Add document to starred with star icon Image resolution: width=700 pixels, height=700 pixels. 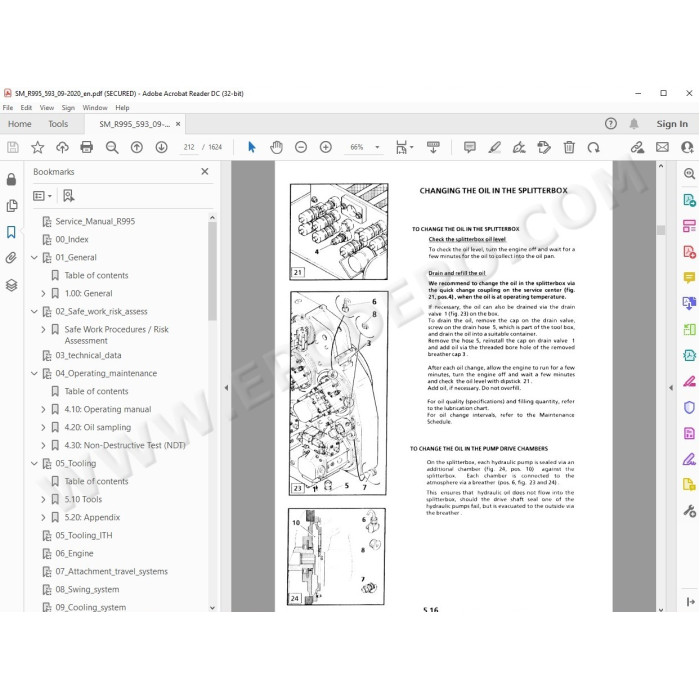pos(38,147)
